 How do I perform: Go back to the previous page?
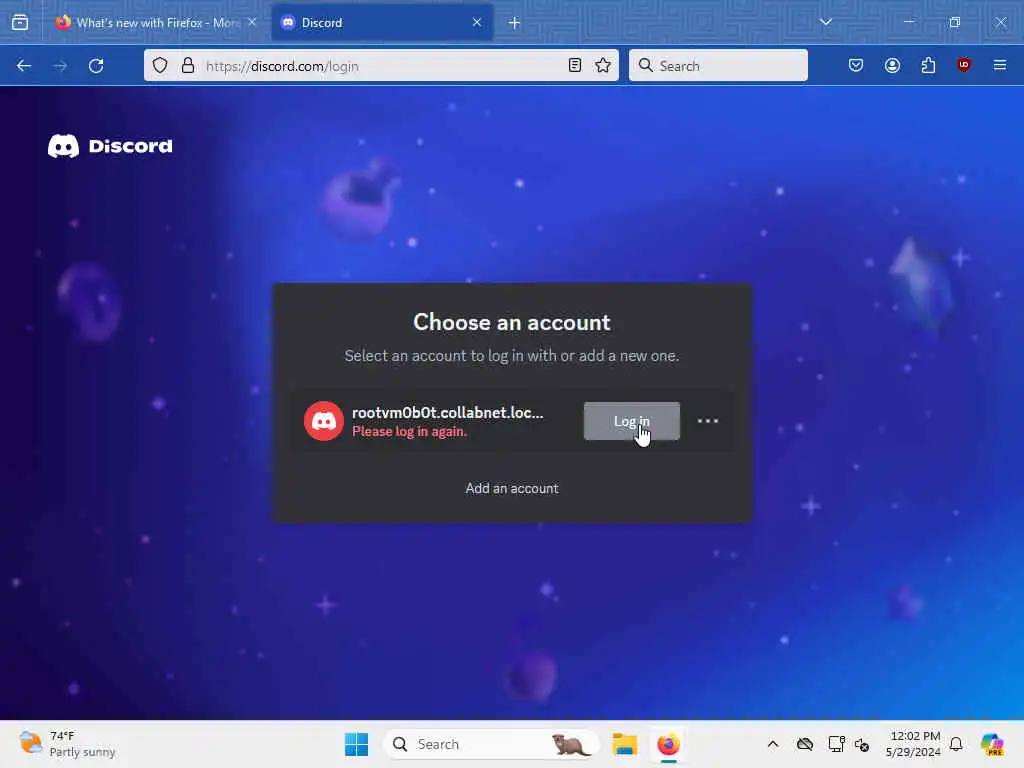[24, 65]
